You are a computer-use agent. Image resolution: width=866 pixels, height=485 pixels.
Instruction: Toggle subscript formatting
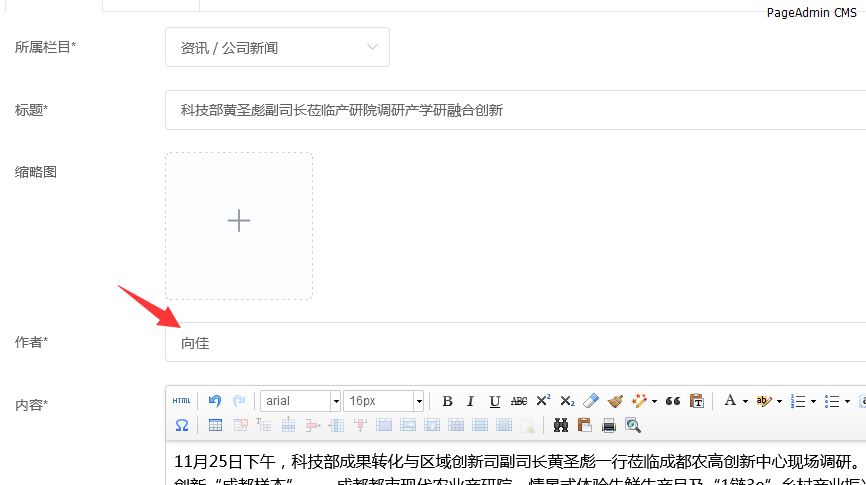(x=567, y=401)
